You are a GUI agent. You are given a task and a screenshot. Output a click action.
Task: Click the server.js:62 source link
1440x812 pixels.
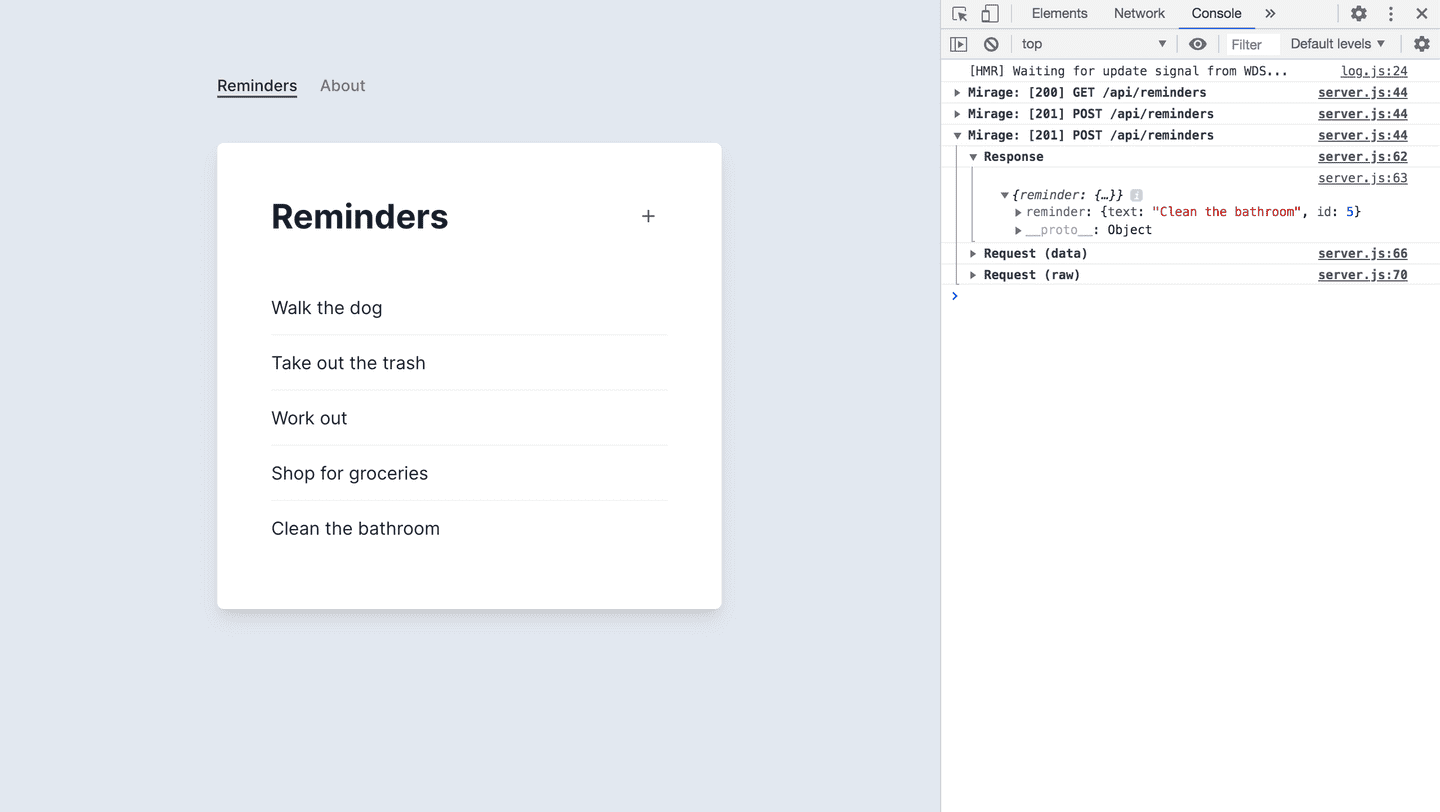1362,156
